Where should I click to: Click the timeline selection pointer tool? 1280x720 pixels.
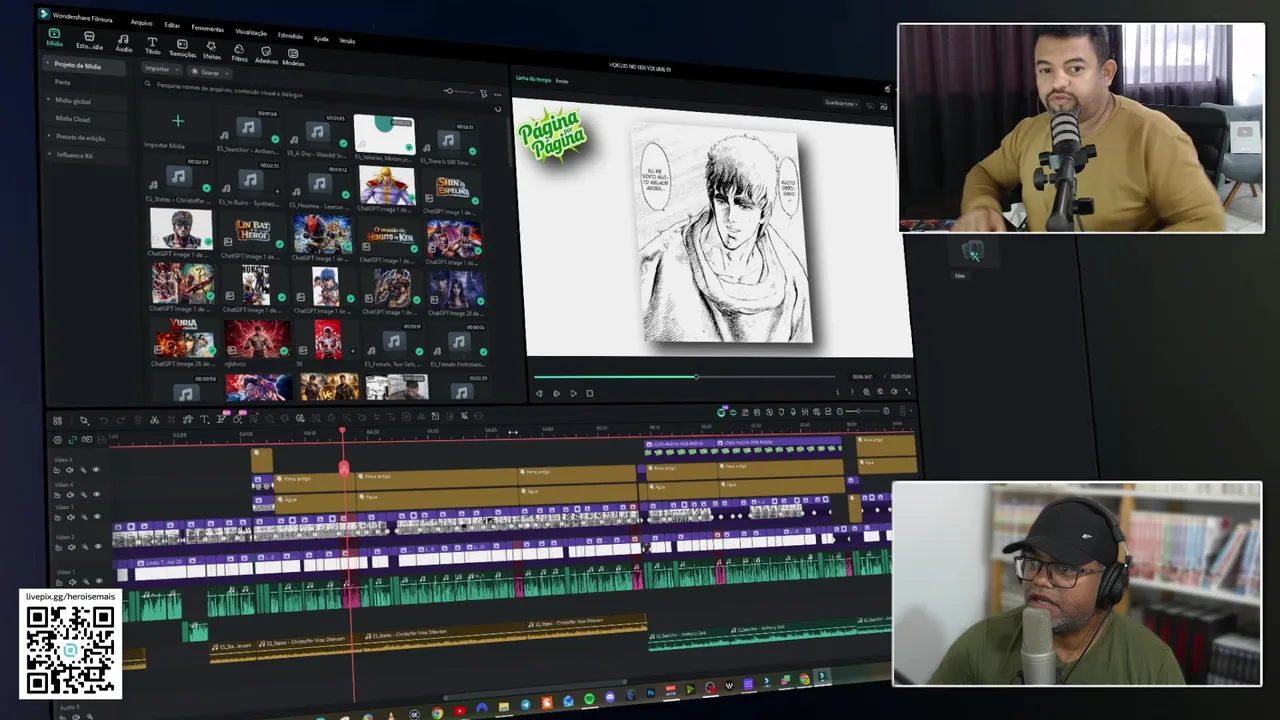point(84,421)
